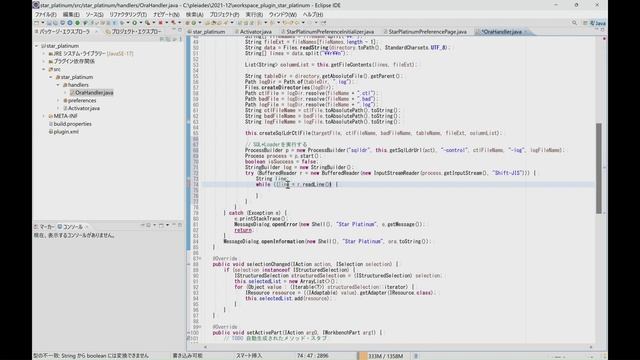This screenshot has height=360, width=640.
Task: Open the dropdown beside the New icon
Action: pos(42,23)
